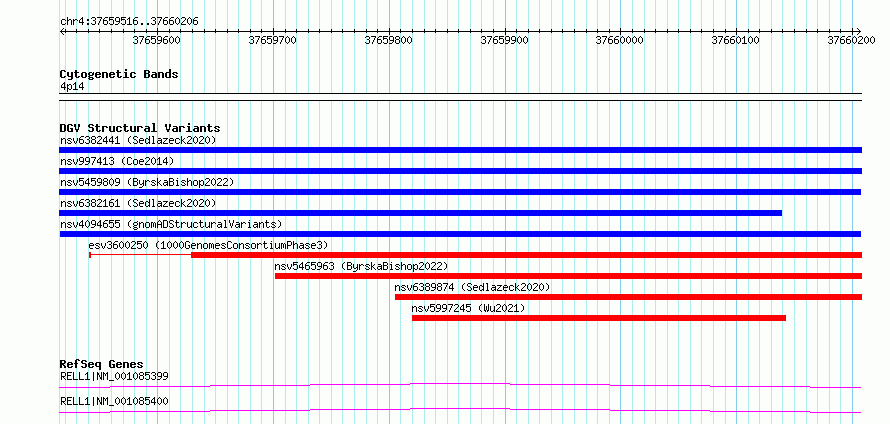This screenshot has height=424, width=890.
Task: Click the thick red bar for esv3600250
Action: [x=527, y=255]
